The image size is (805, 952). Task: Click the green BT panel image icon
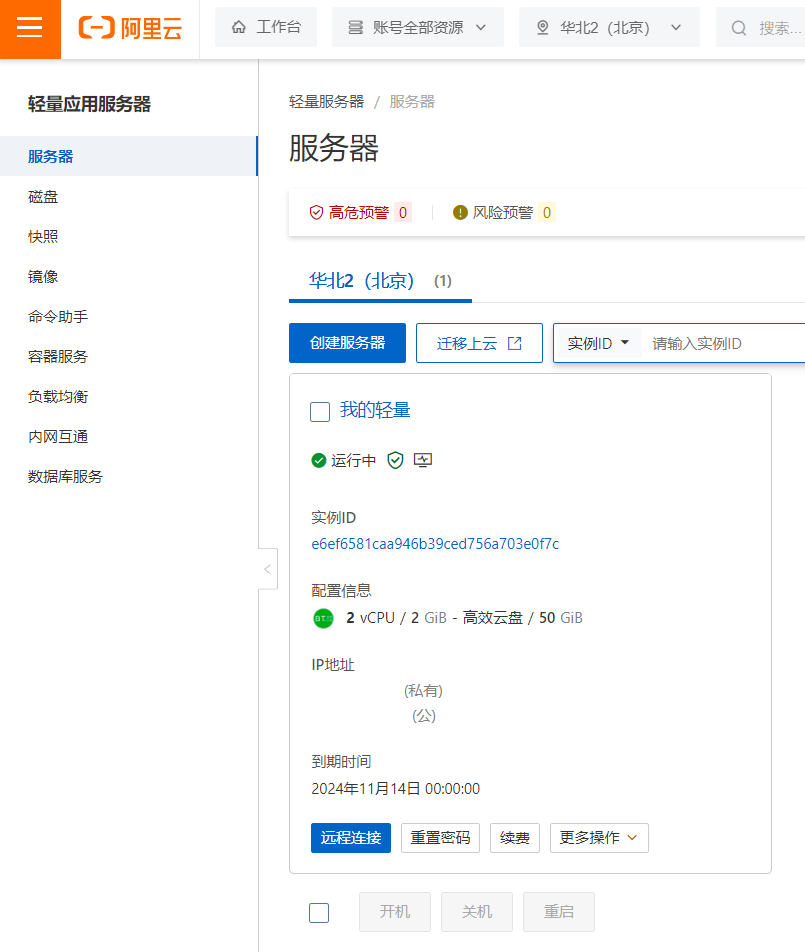point(323,618)
